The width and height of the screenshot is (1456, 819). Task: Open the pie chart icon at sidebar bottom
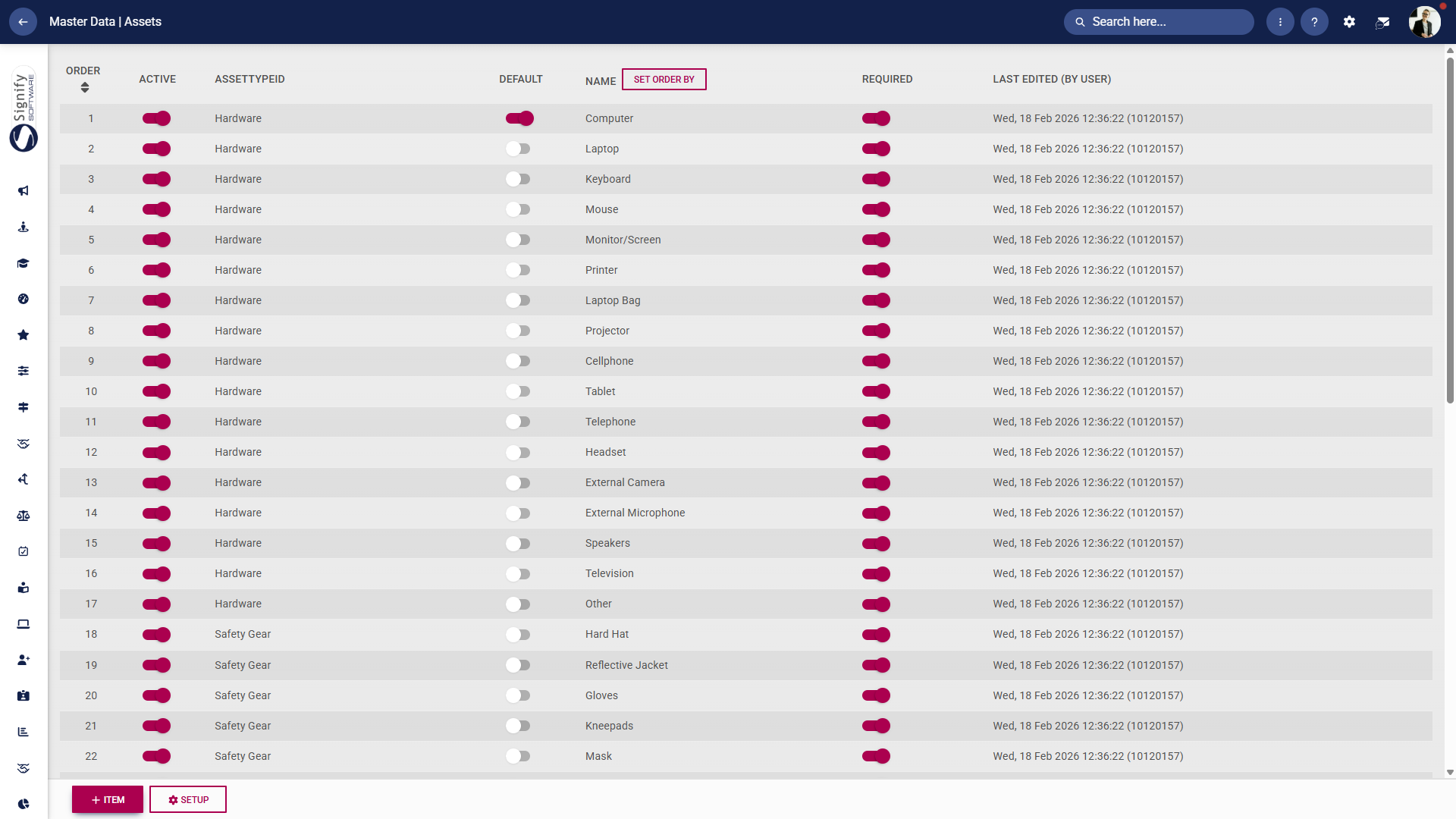[x=24, y=804]
